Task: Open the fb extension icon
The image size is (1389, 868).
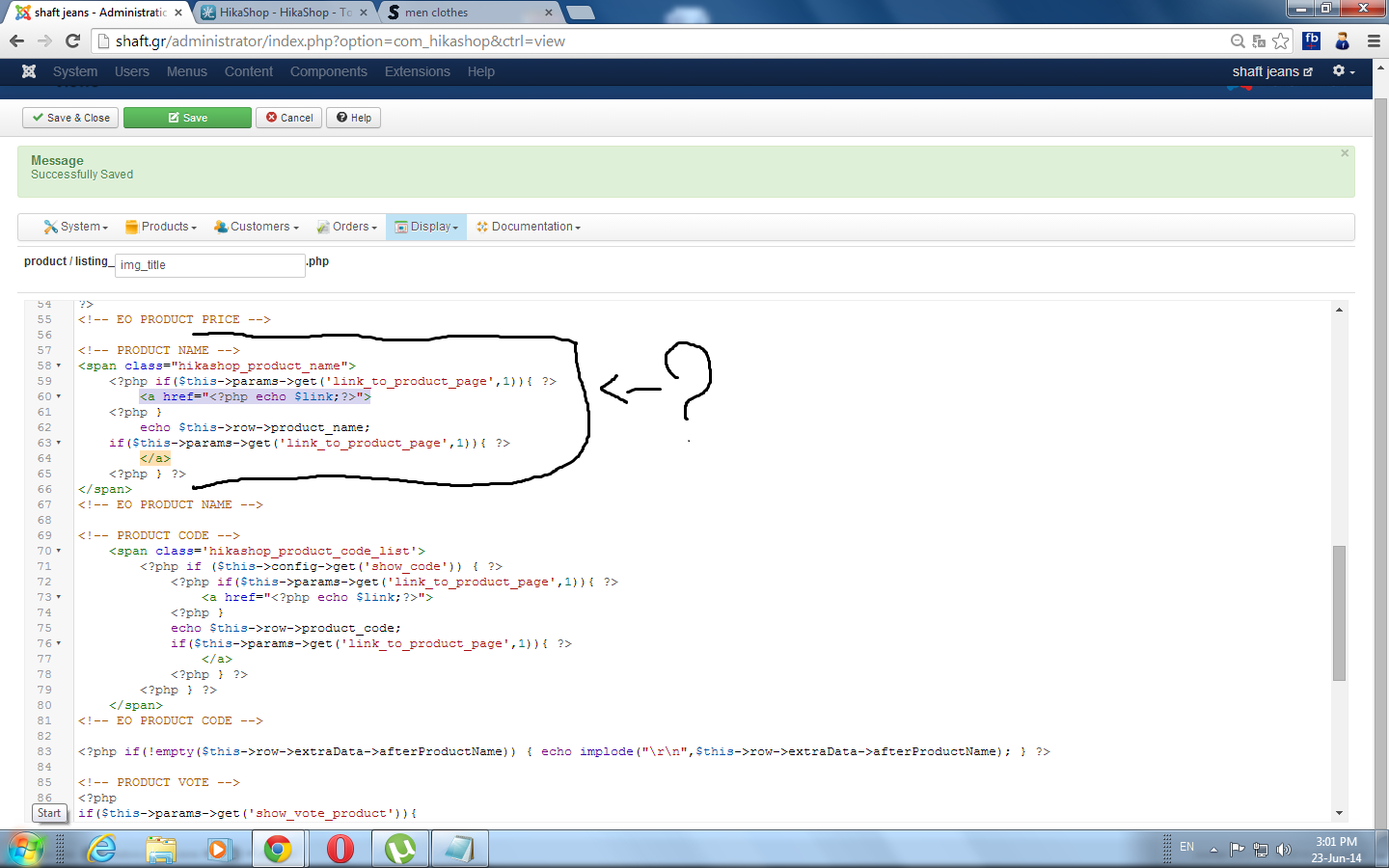Action: pos(1311,41)
